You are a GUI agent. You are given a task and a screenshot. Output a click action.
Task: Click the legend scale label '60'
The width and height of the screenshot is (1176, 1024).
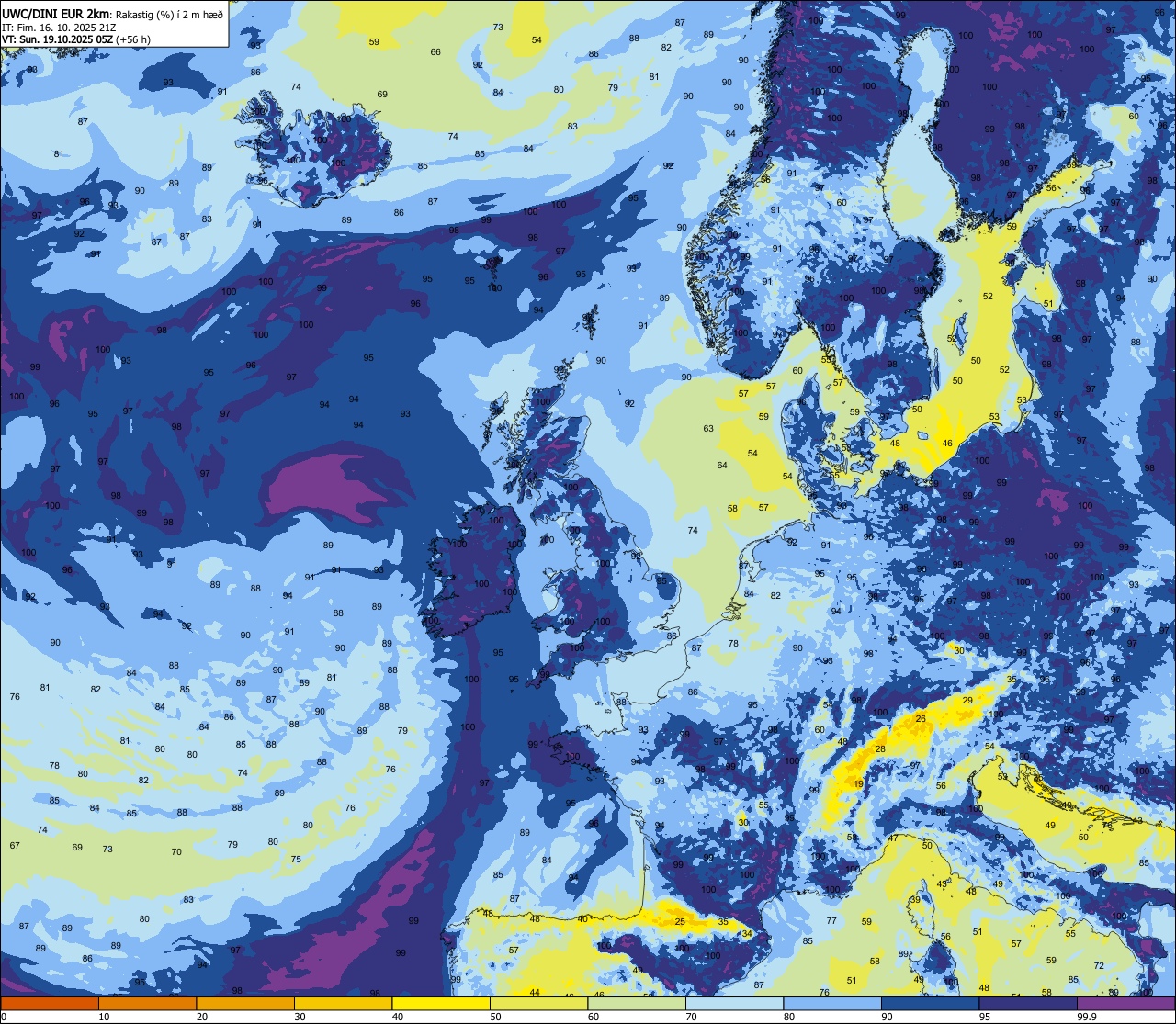(x=594, y=1017)
